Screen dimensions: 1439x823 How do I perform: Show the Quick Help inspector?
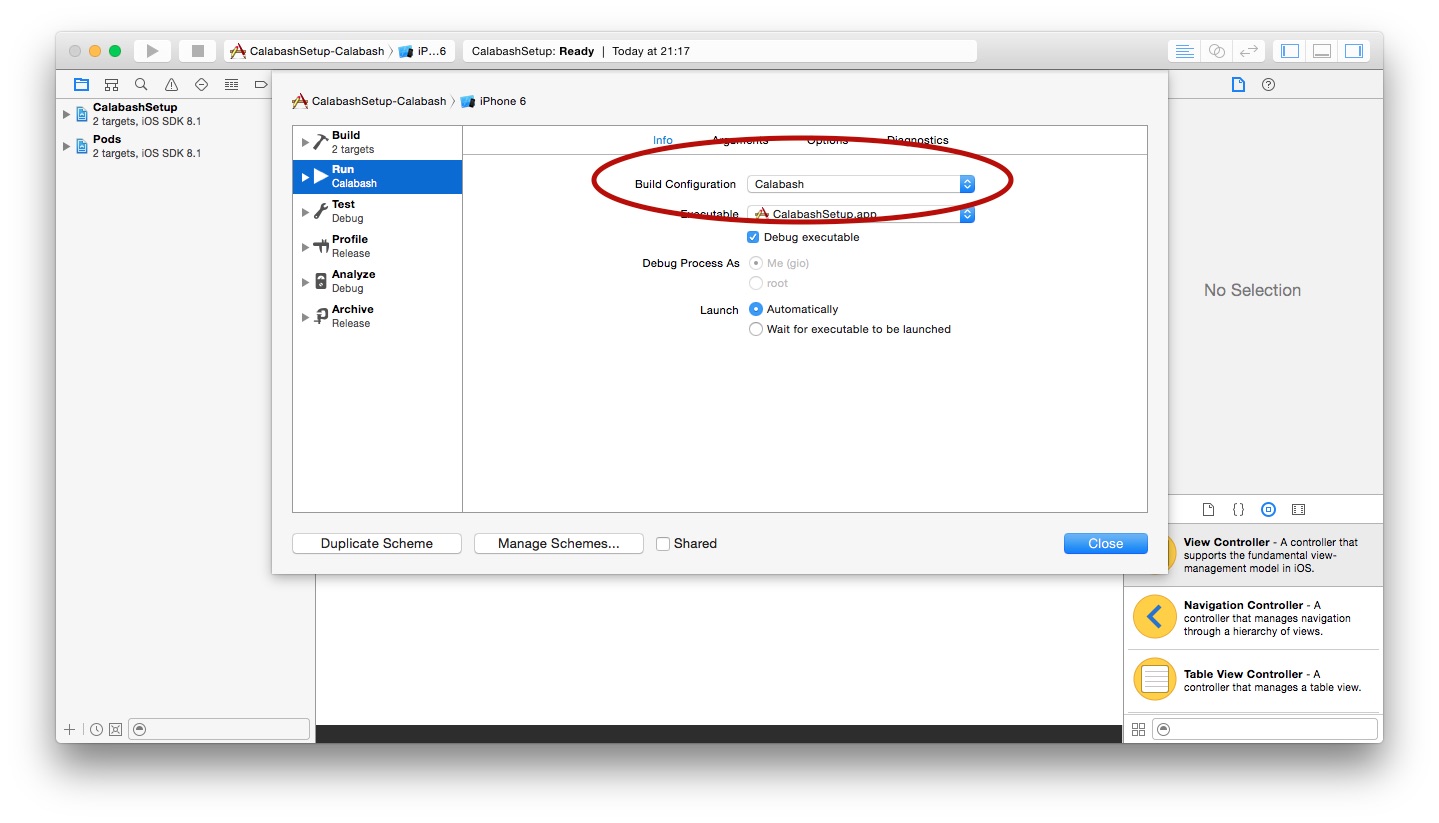[1268, 85]
